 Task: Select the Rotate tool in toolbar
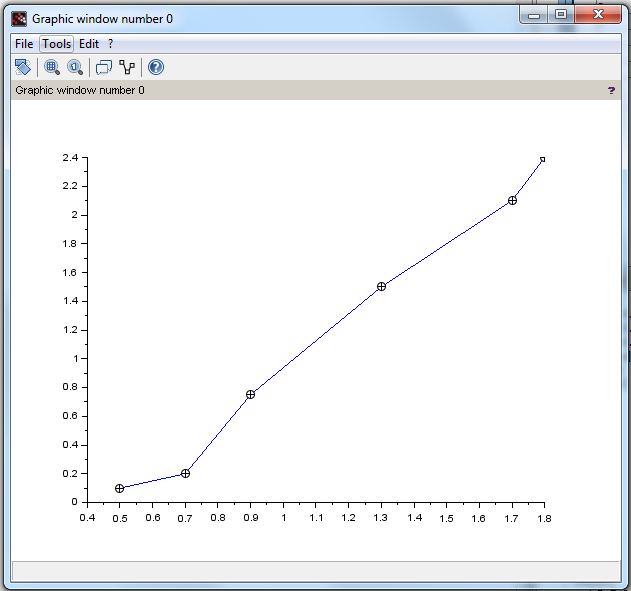(x=23, y=67)
